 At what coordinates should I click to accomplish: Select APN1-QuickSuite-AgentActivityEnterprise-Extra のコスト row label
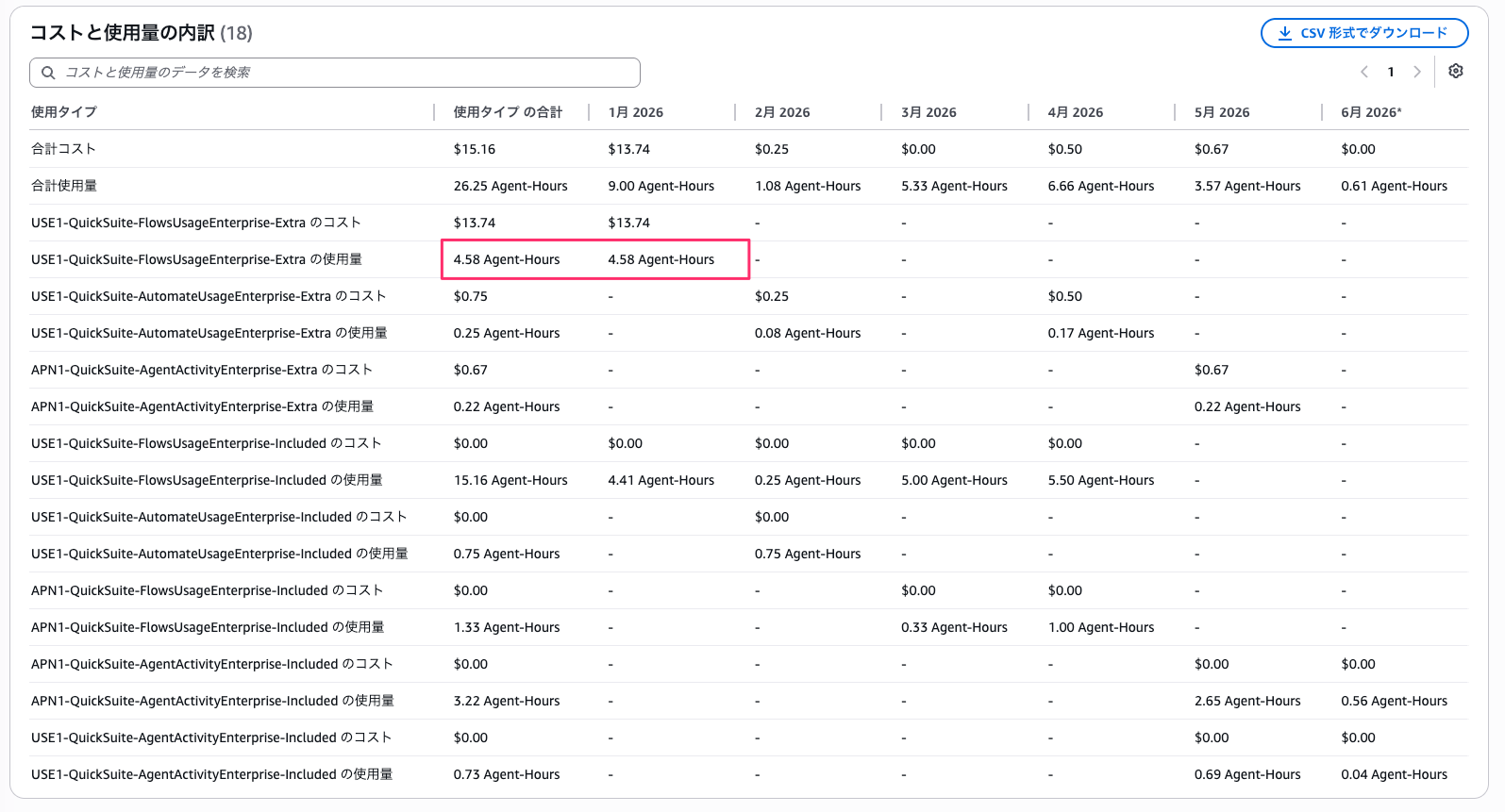coord(202,370)
